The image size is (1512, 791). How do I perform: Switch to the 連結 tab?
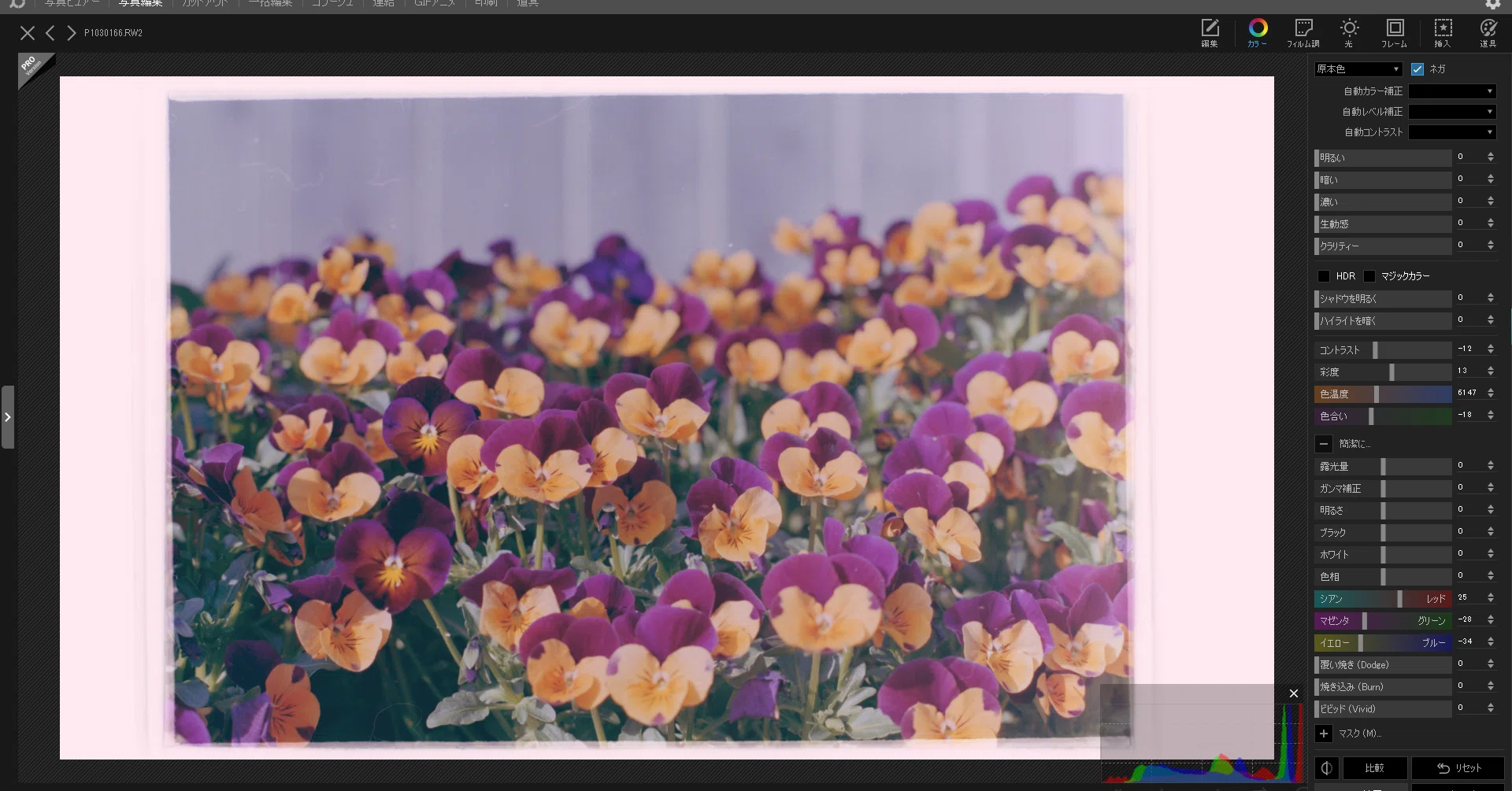[x=384, y=4]
